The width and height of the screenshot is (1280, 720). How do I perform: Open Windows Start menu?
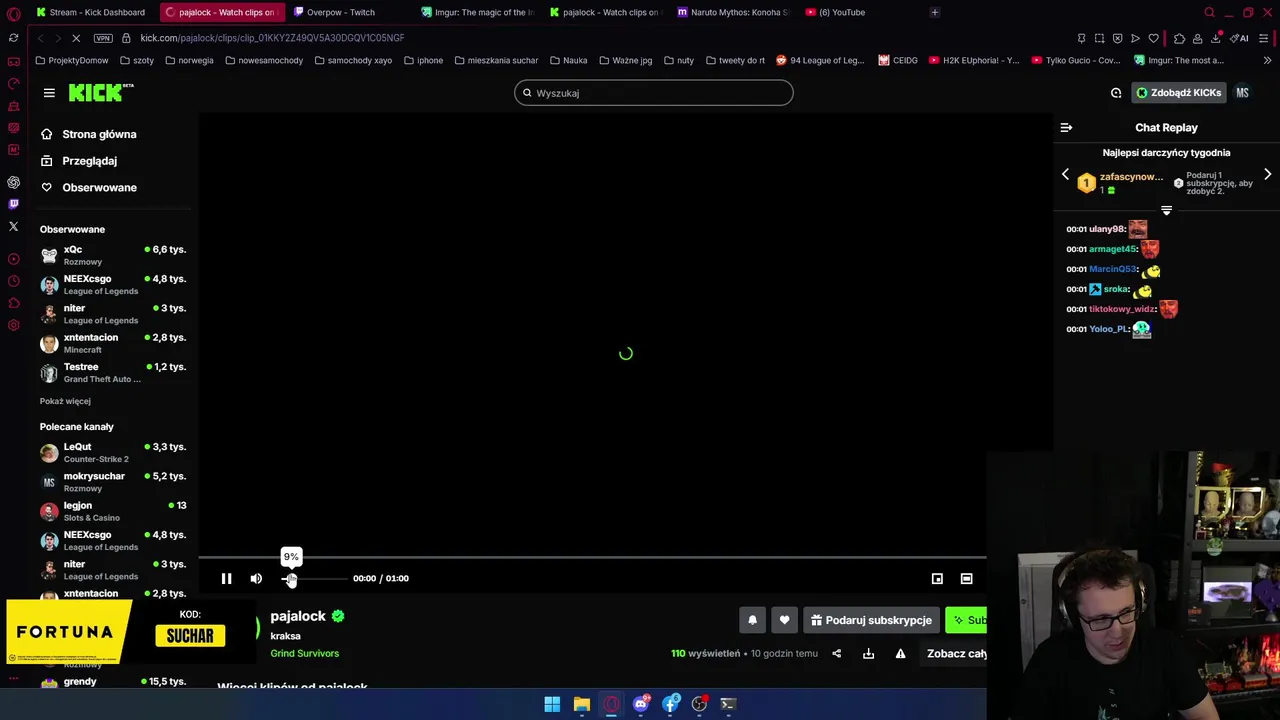(x=552, y=704)
